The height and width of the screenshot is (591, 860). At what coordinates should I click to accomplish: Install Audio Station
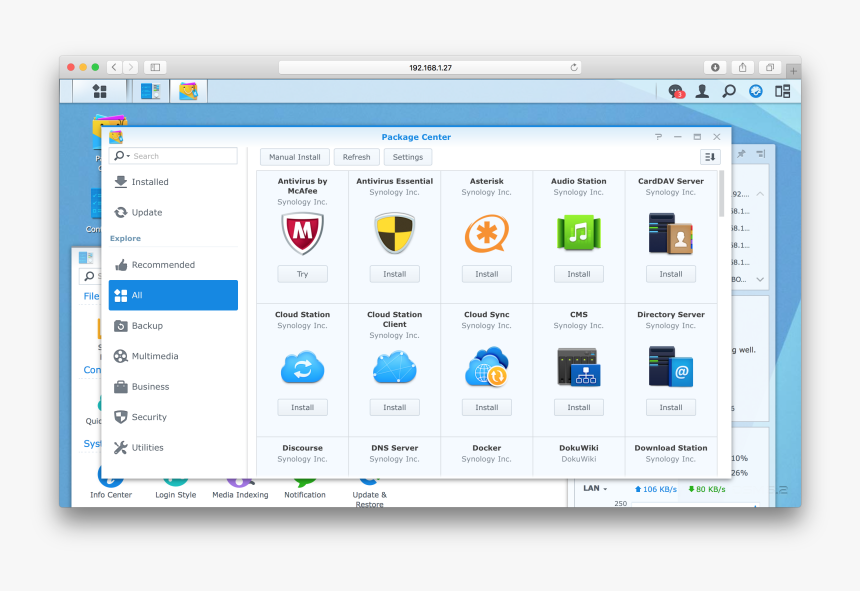(x=579, y=274)
